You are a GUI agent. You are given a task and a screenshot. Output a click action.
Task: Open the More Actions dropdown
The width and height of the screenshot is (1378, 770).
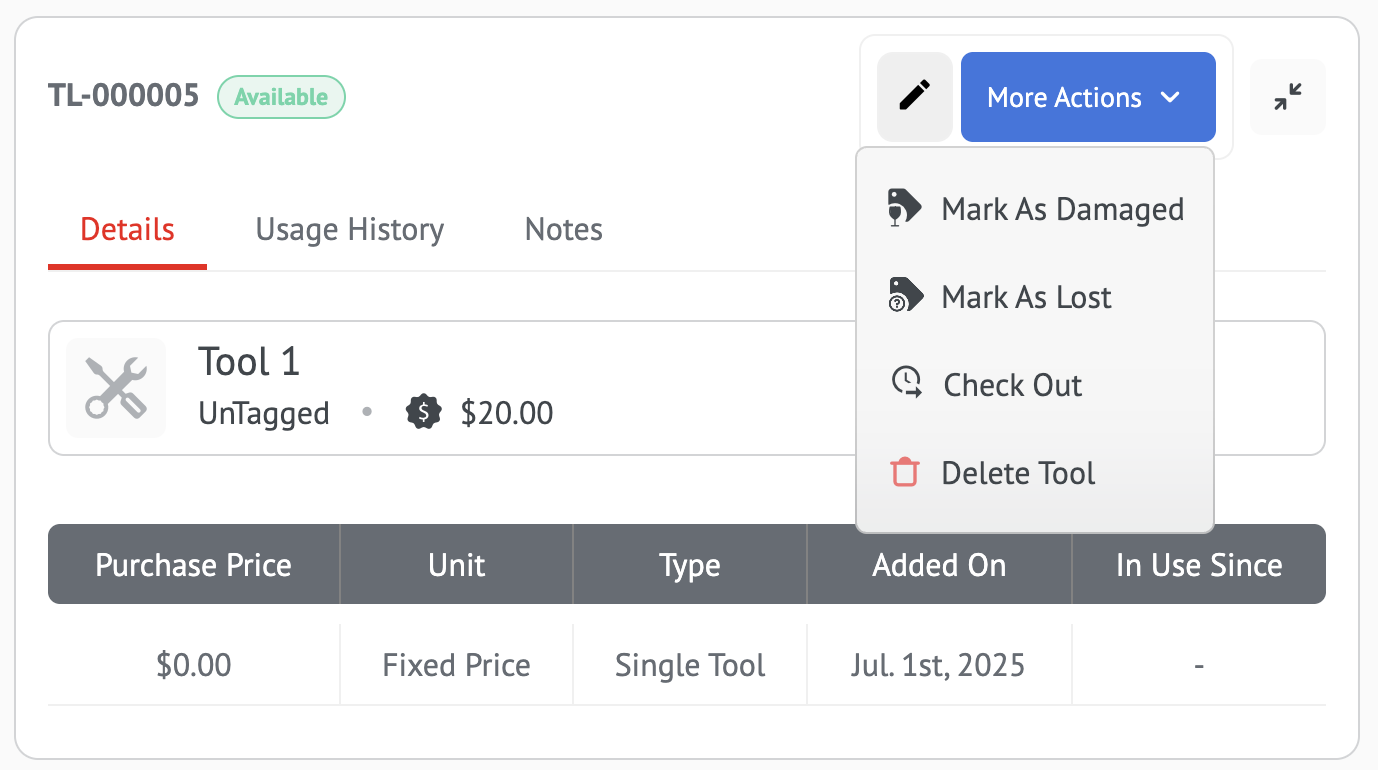coord(1065,97)
